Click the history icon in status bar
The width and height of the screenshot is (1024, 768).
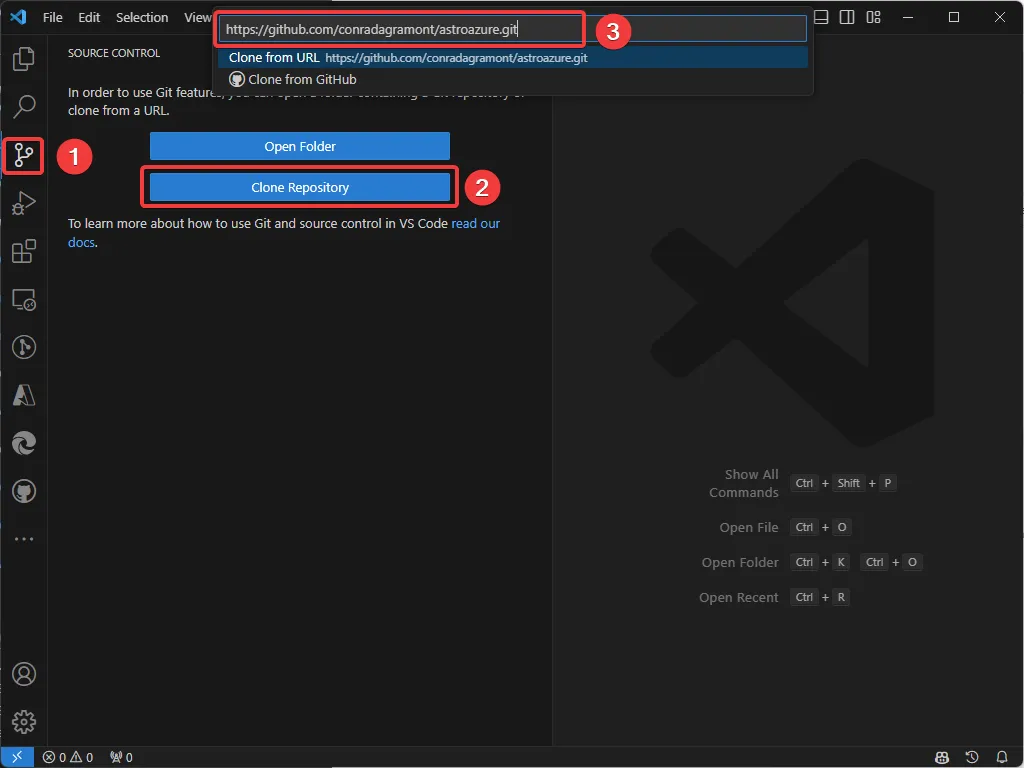coord(972,758)
